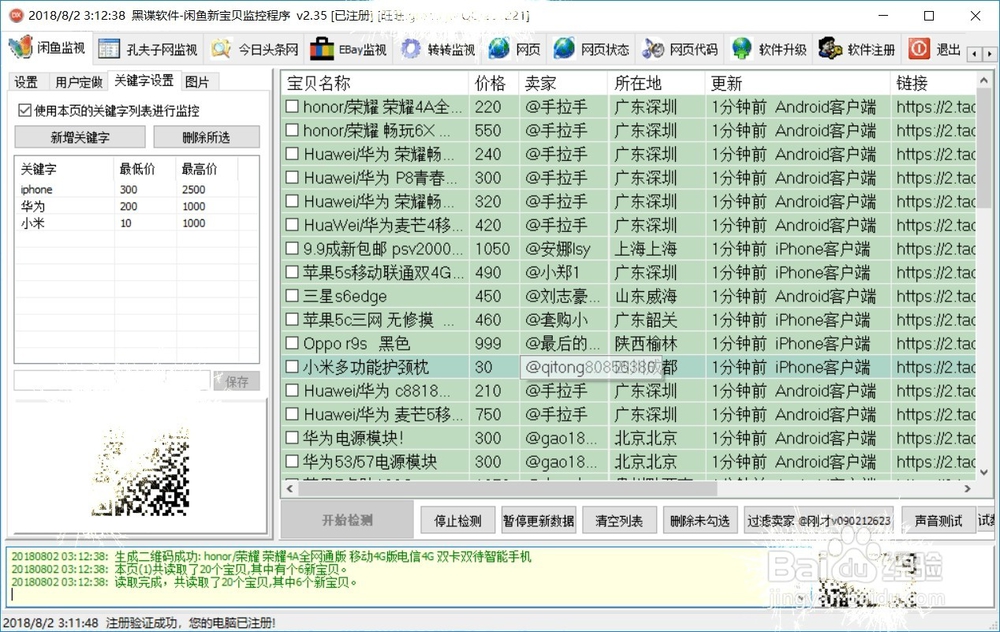Screen dimensions: 1000x632
Task: Click the vertical scrollbar down arrow
Action: (x=983, y=473)
